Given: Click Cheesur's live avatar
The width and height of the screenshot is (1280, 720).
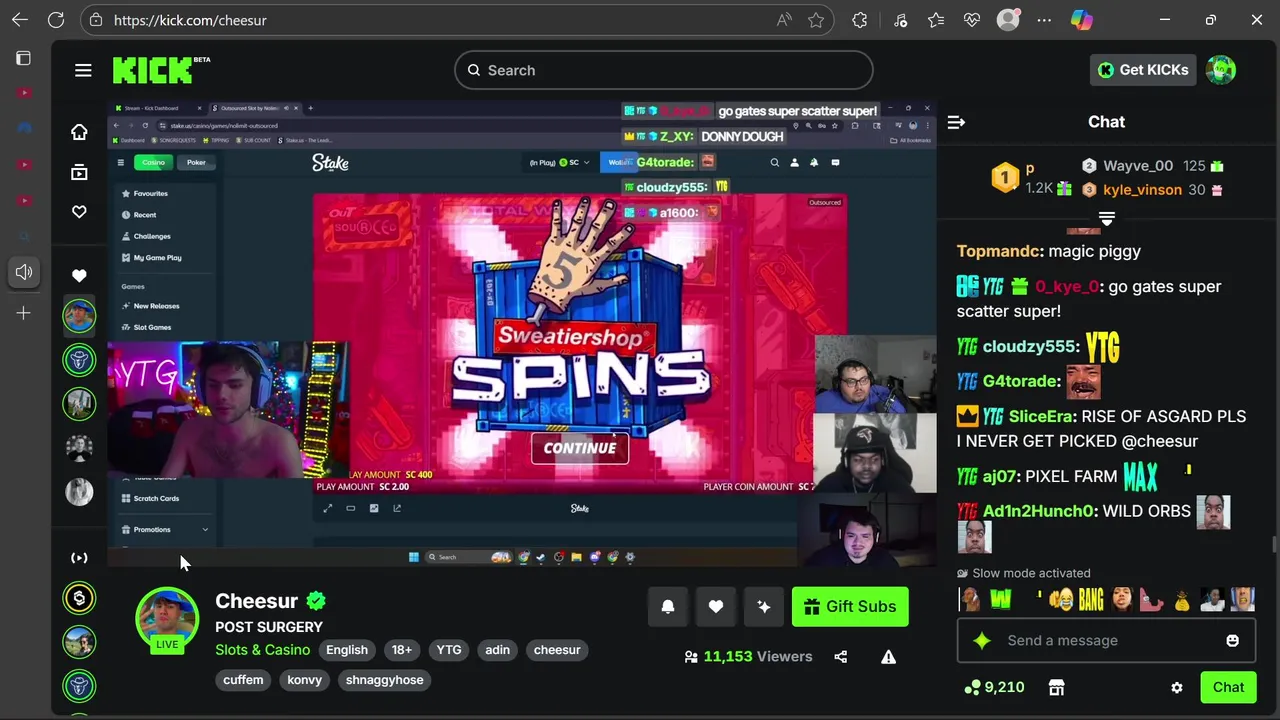Looking at the screenshot, I should point(167,619).
